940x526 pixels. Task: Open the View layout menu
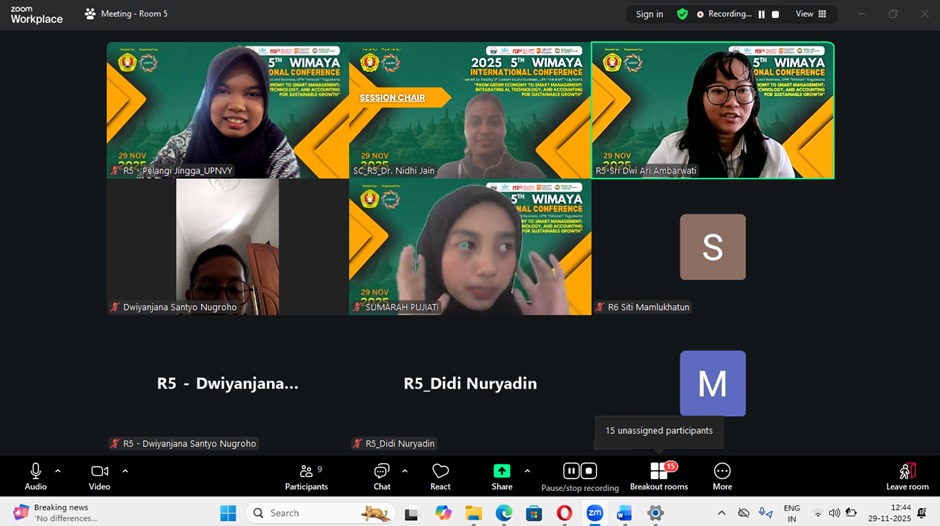pyautogui.click(x=811, y=14)
